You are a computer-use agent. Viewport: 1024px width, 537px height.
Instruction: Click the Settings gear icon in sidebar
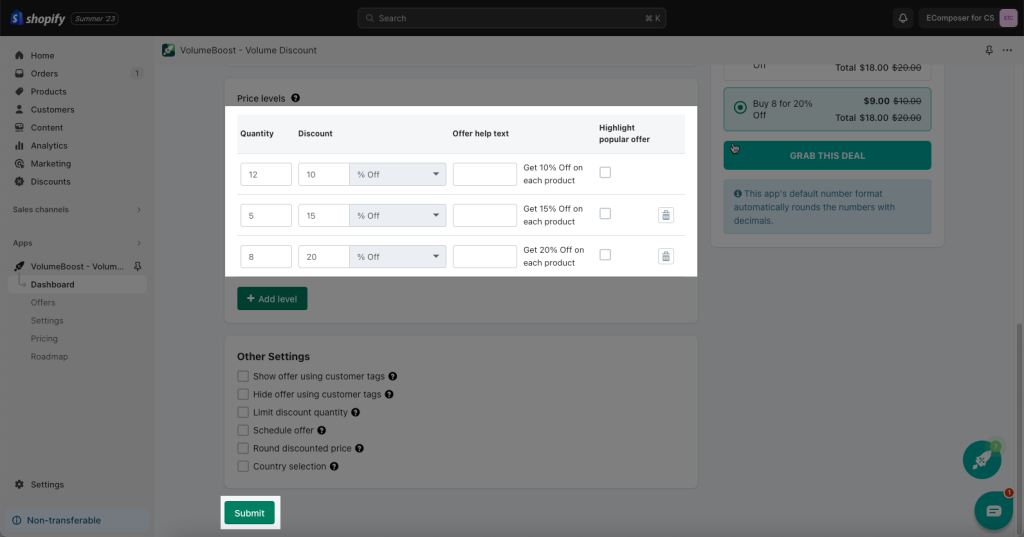(19, 485)
